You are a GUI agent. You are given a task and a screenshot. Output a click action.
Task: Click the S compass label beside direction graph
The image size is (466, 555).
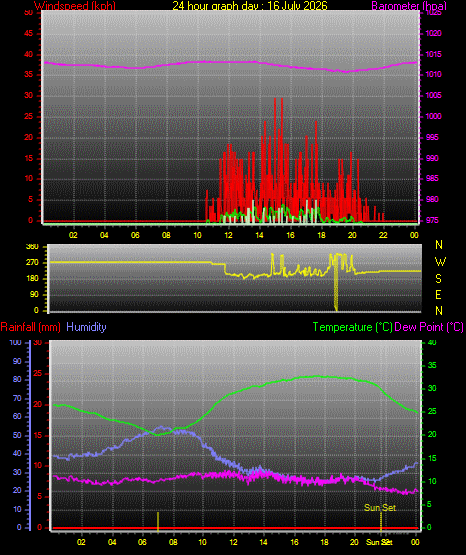[x=438, y=279]
